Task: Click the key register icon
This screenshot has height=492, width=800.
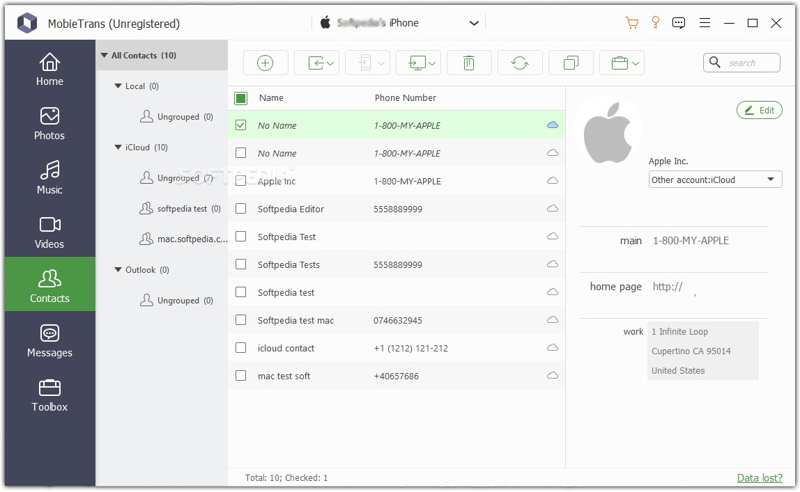Action: pos(656,23)
